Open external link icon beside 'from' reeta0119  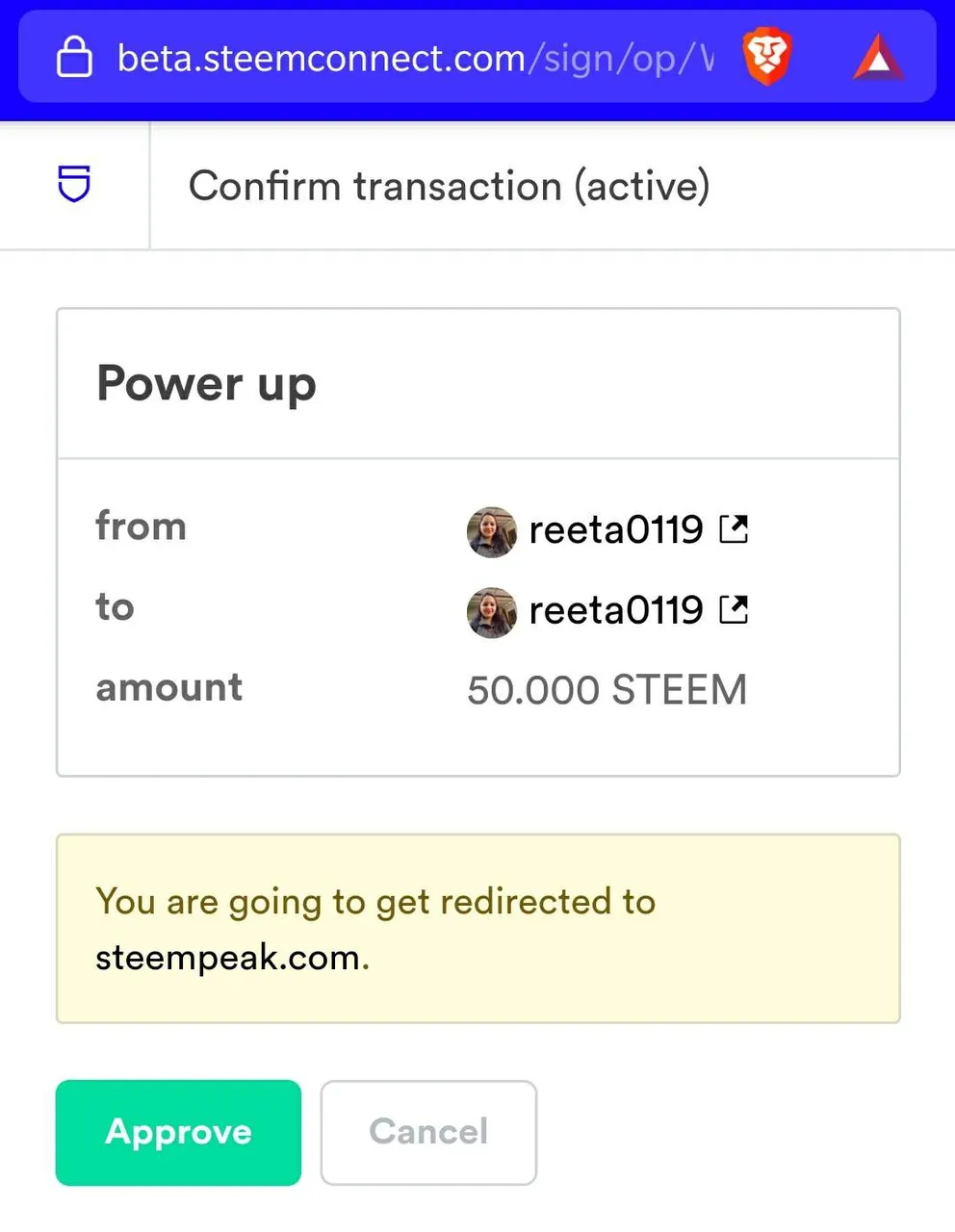[735, 528]
